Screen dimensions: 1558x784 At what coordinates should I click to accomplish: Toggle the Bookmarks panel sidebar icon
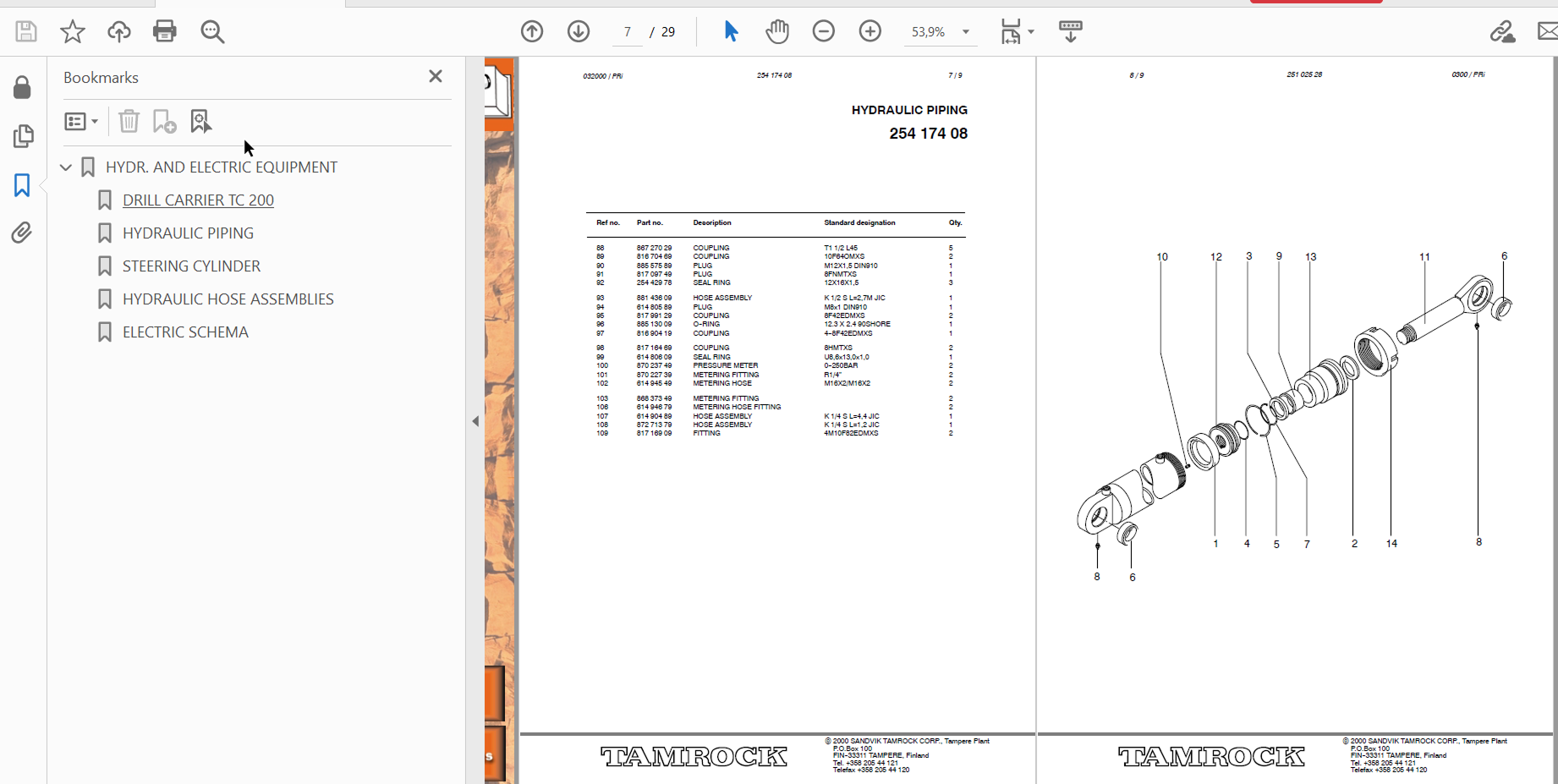tap(23, 185)
